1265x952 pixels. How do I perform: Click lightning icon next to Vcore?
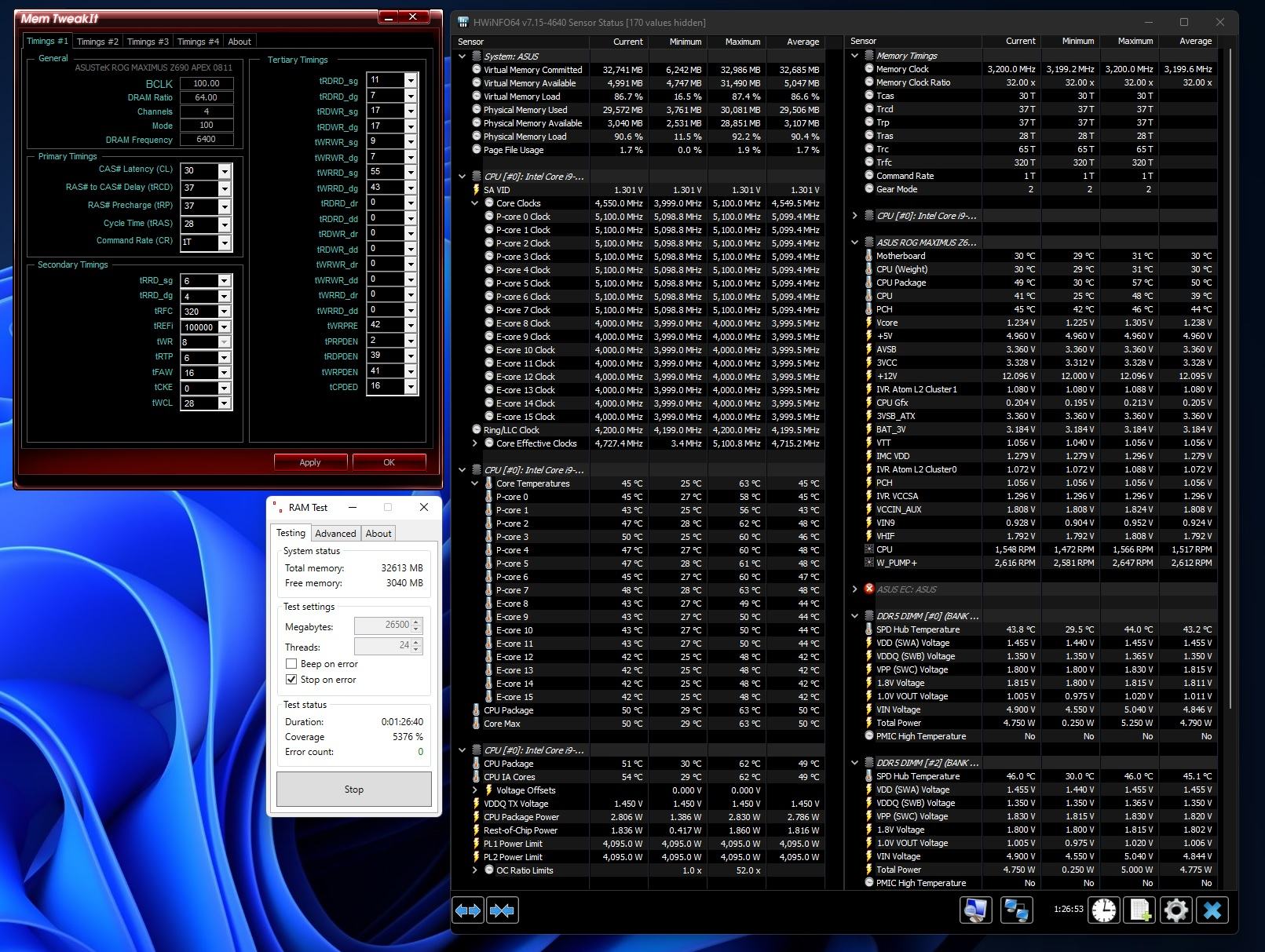tap(869, 323)
